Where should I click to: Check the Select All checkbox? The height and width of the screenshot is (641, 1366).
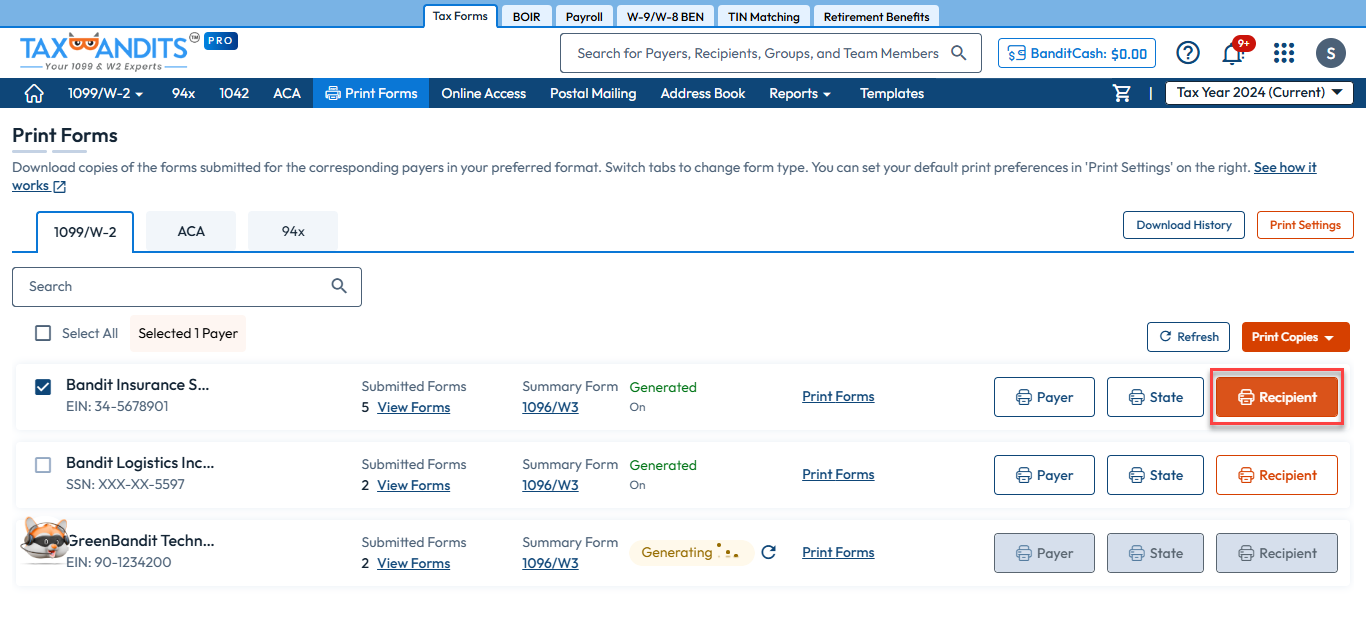pos(43,333)
